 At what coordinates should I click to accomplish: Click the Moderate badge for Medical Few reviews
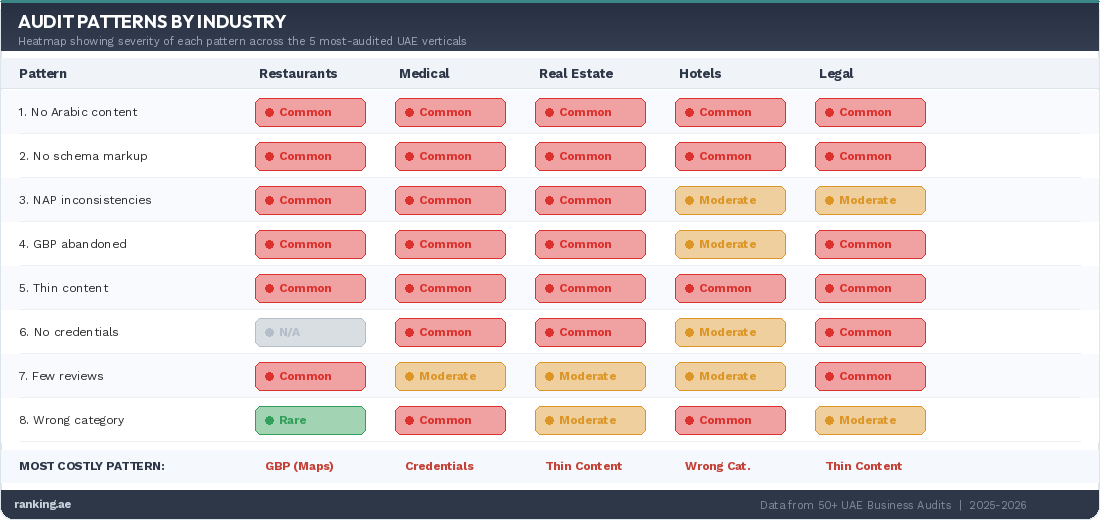pos(450,376)
